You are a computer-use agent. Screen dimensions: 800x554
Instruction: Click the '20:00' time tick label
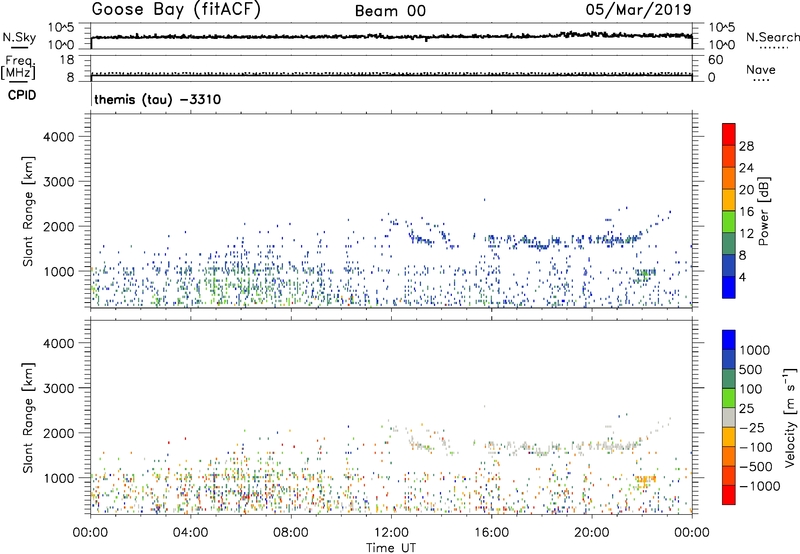pos(592,533)
